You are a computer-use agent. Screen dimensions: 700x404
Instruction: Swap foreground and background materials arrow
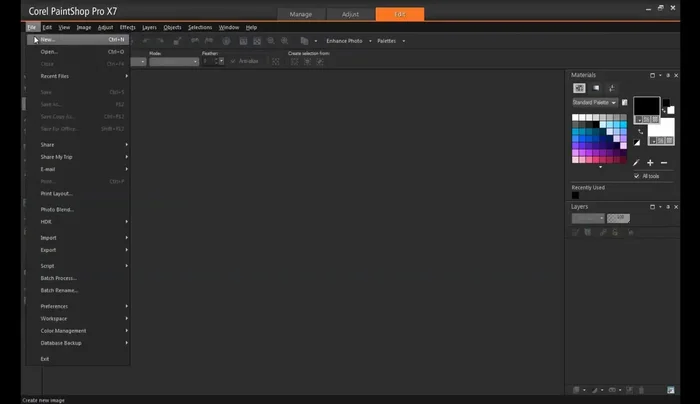pyautogui.click(x=641, y=131)
